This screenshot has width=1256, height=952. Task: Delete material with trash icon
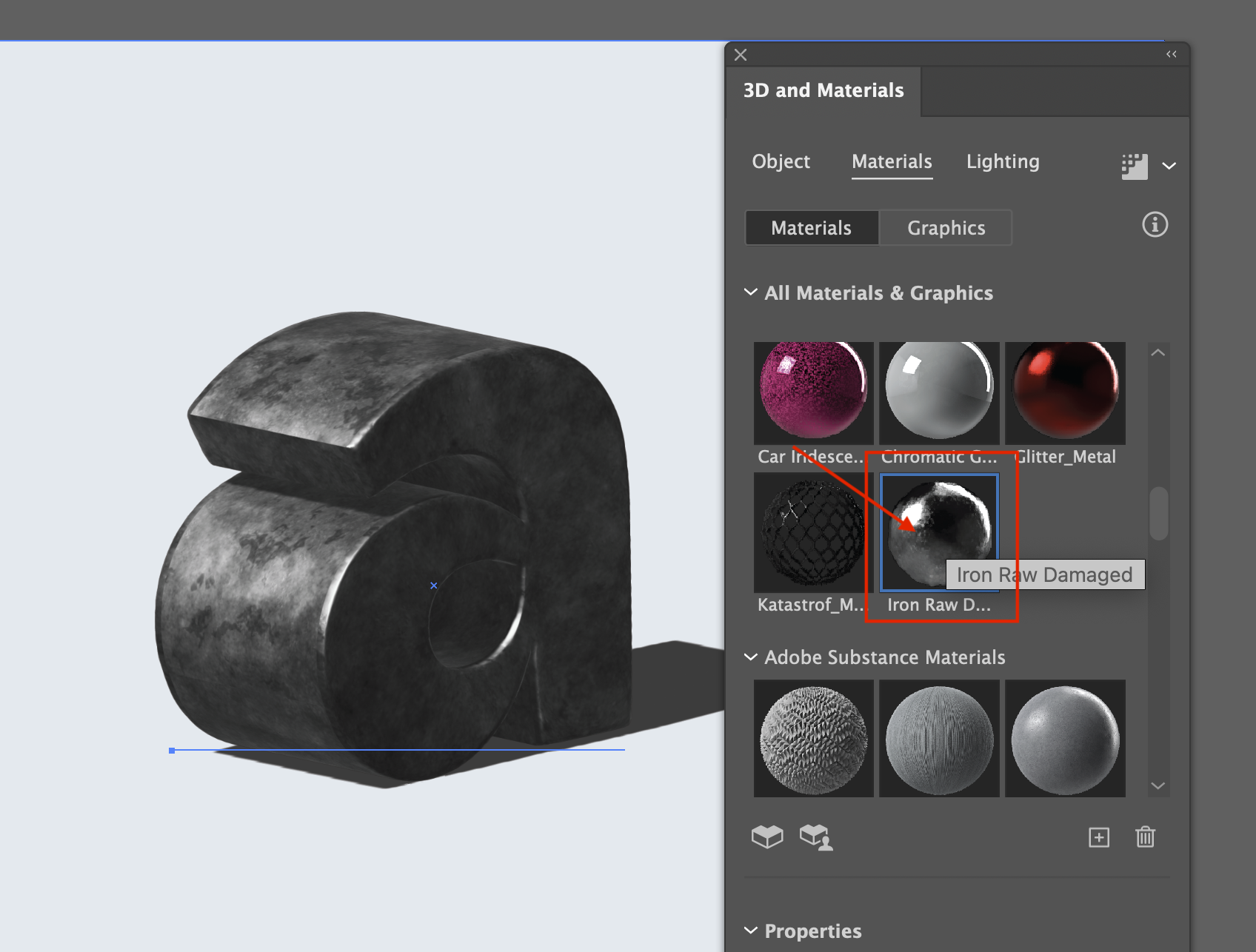(1145, 837)
